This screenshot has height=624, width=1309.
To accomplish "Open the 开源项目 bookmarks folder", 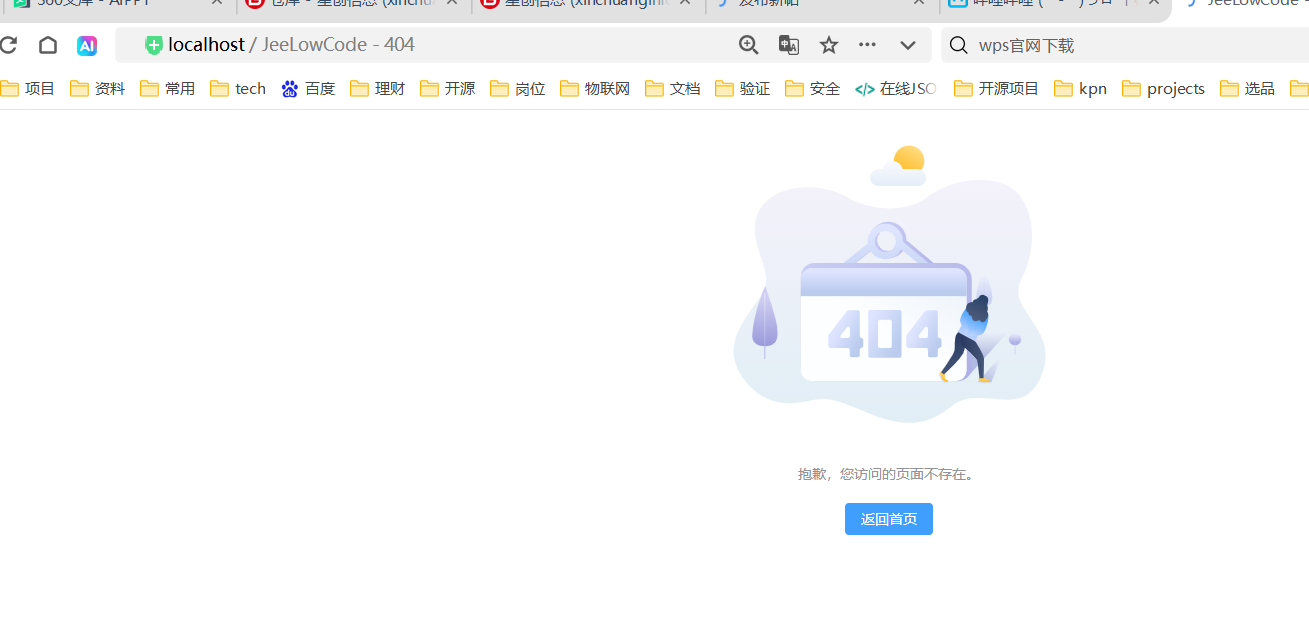I will (x=997, y=89).
